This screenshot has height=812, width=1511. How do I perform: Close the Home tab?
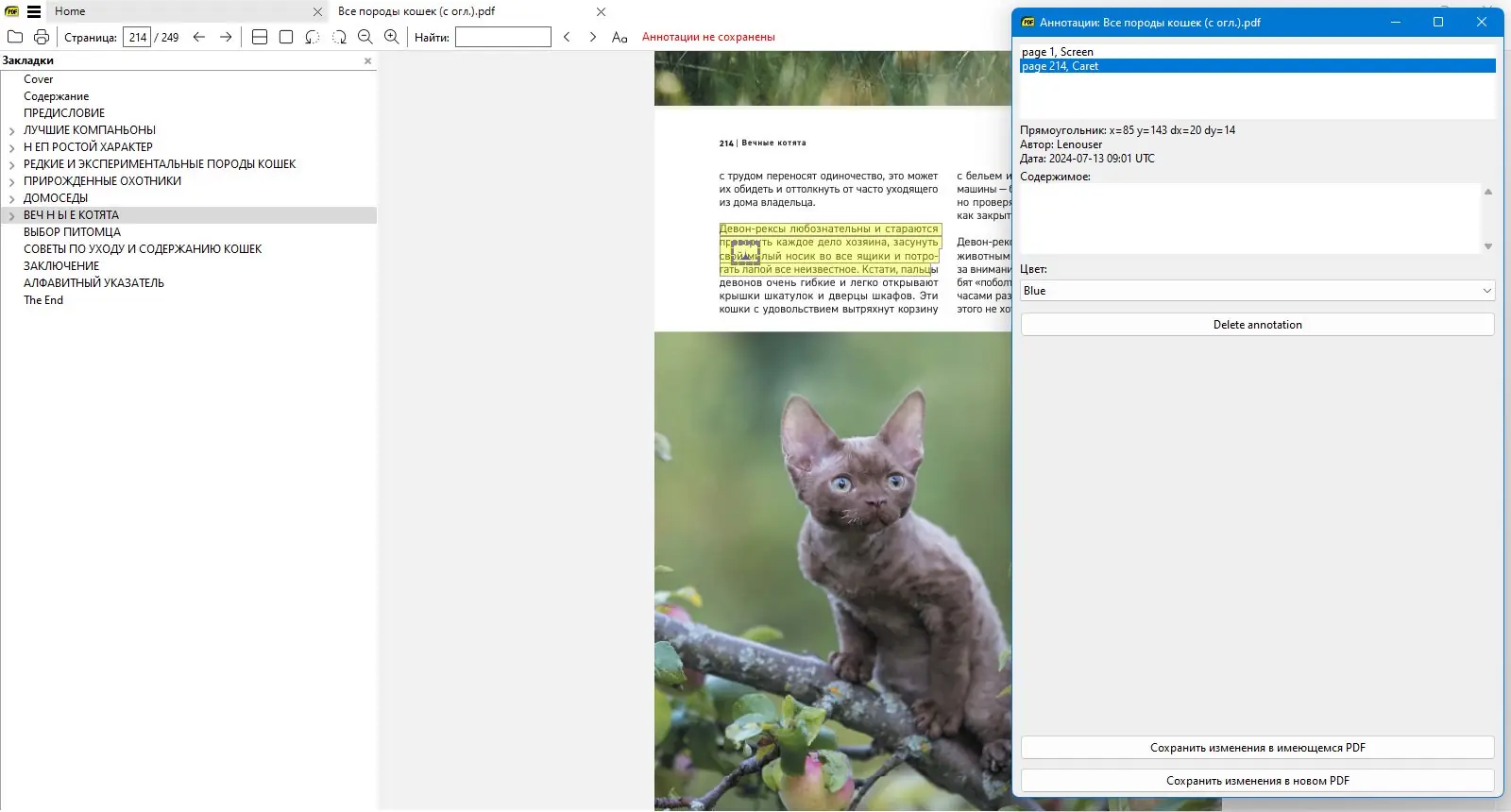pyautogui.click(x=317, y=12)
